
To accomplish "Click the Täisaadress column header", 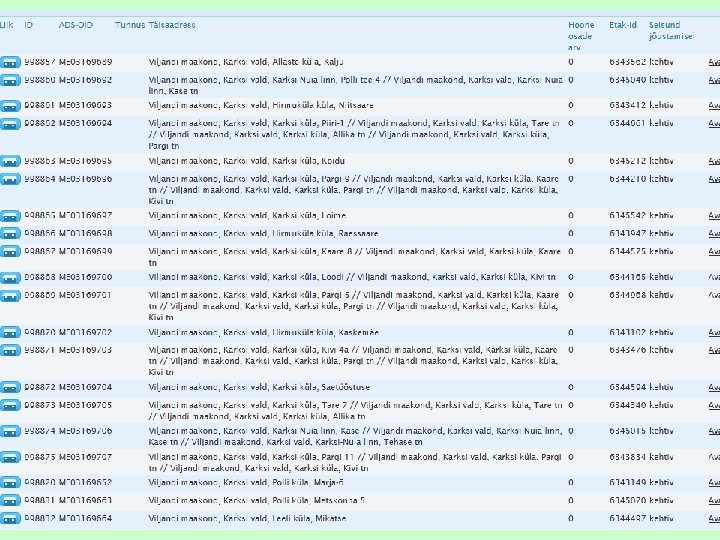I will [172, 25].
